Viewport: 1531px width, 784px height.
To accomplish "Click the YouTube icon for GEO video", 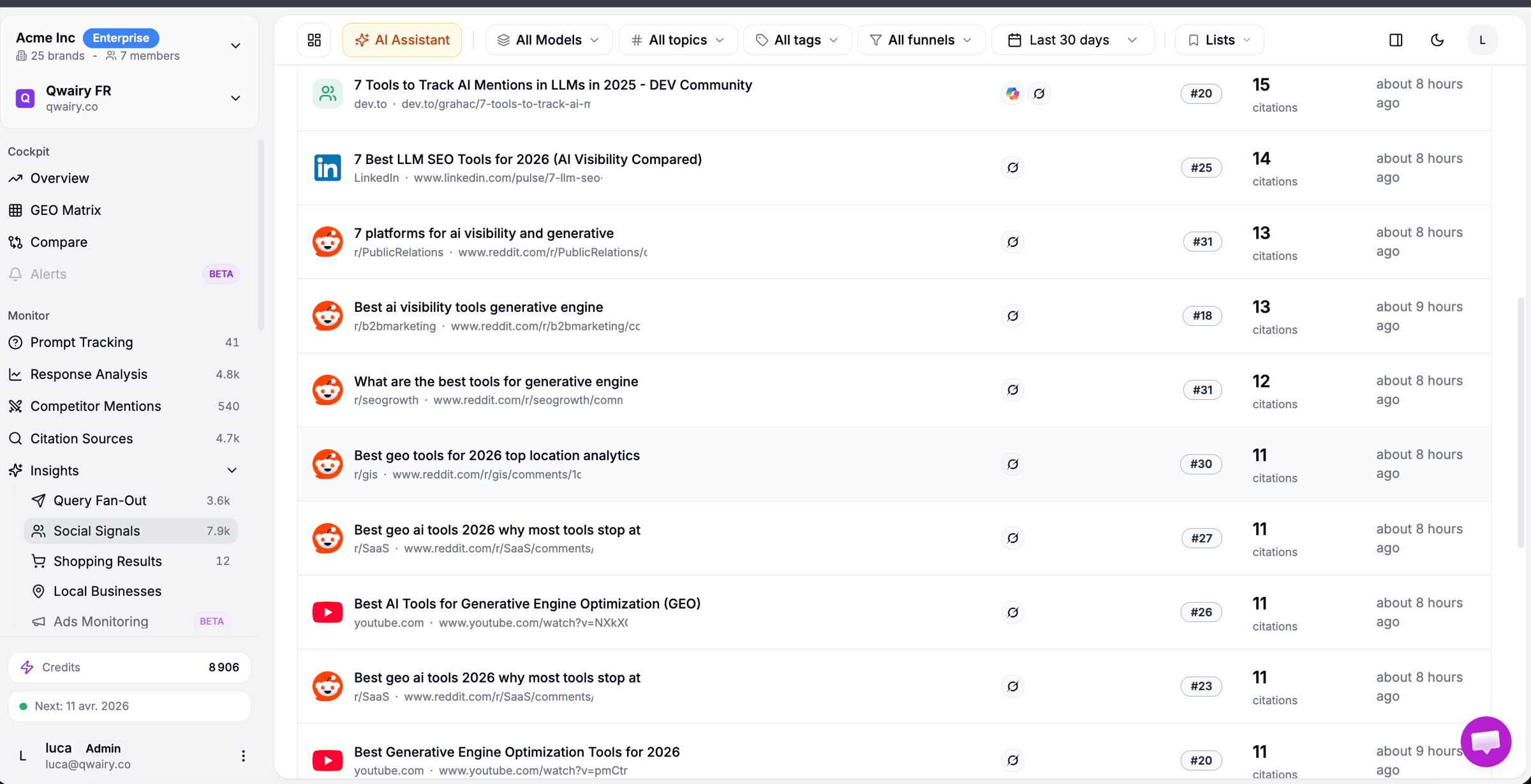I will (327, 612).
